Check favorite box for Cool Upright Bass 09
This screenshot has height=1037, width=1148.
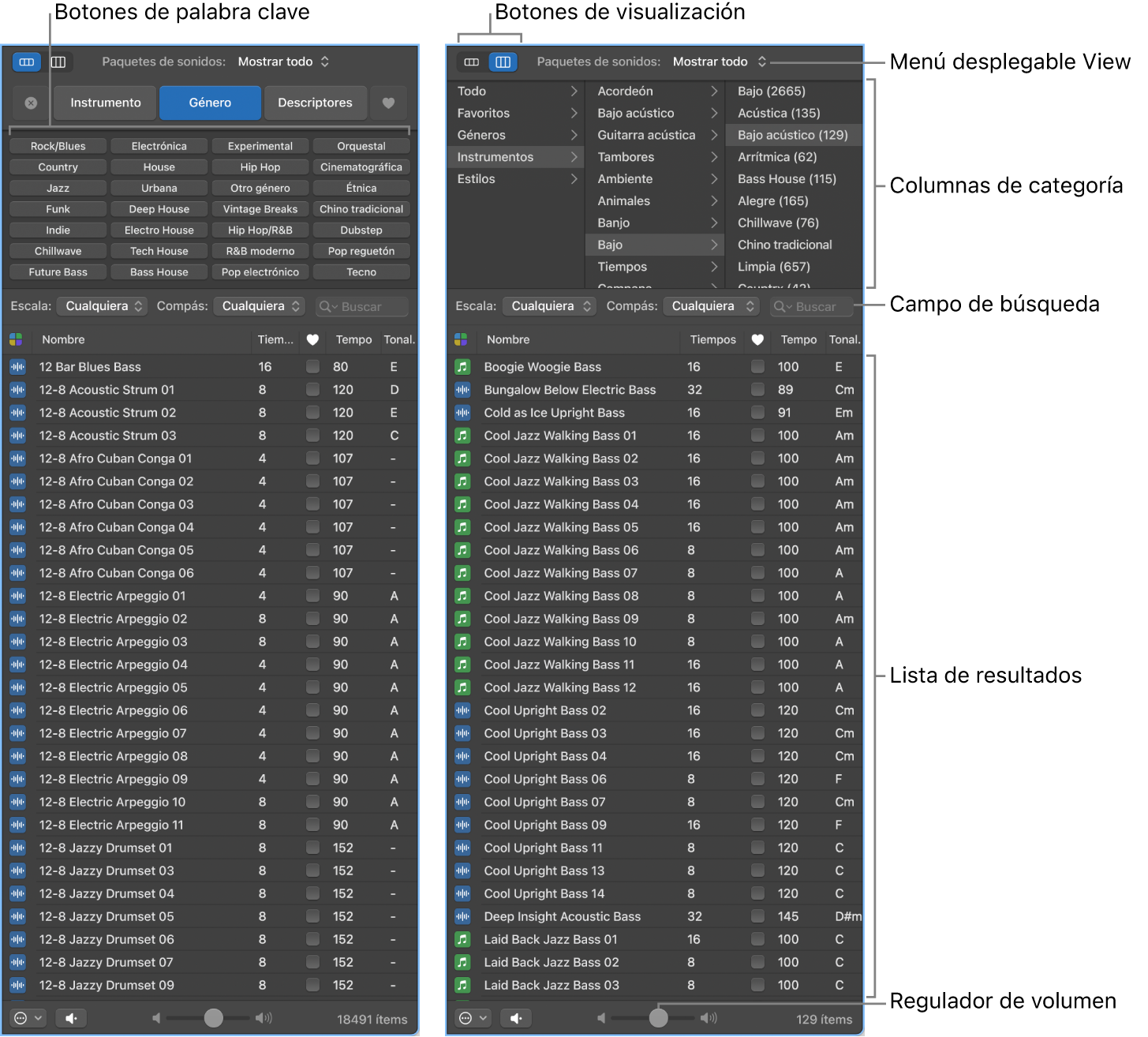(x=757, y=825)
